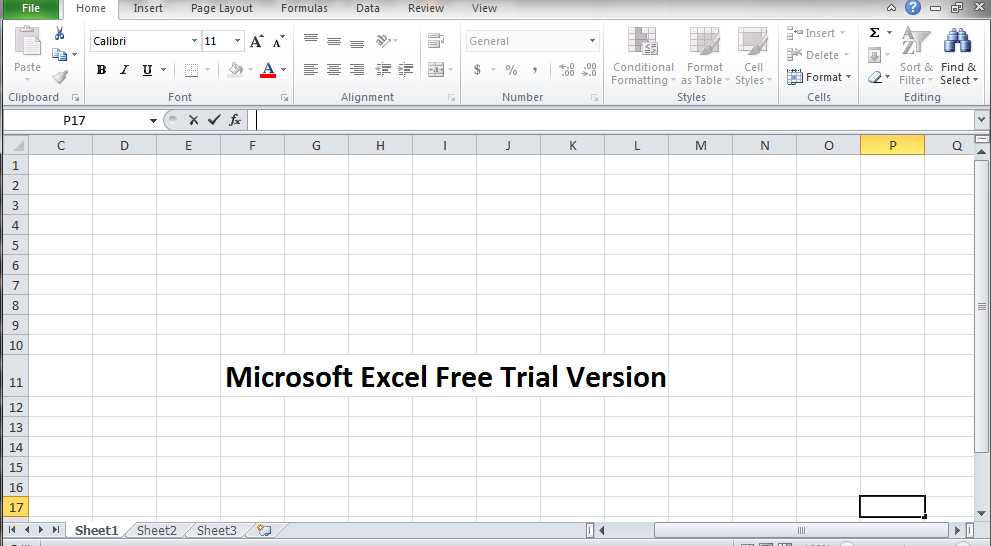Click Insert Function fx icon
The image size is (991, 546).
[x=234, y=120]
